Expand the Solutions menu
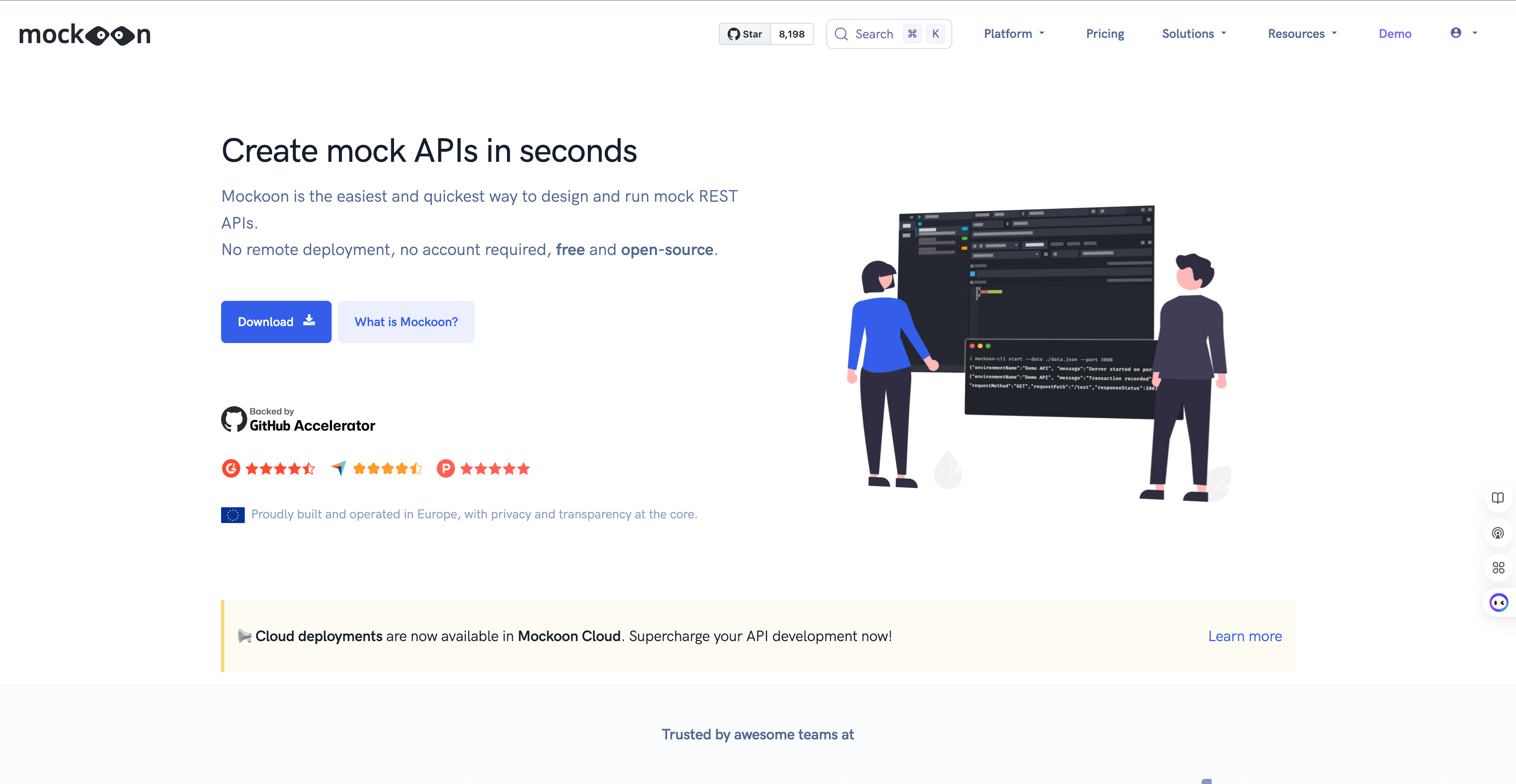 1194,34
